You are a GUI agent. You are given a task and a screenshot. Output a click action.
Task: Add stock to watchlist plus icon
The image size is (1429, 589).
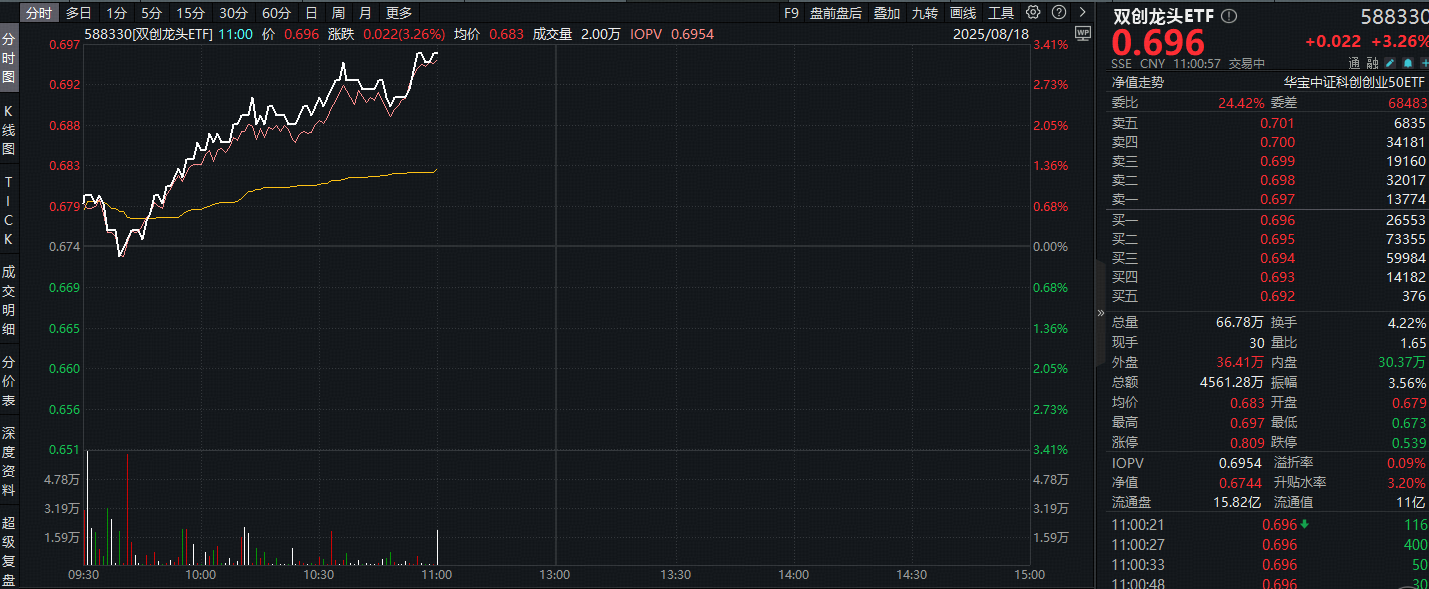[1423, 62]
